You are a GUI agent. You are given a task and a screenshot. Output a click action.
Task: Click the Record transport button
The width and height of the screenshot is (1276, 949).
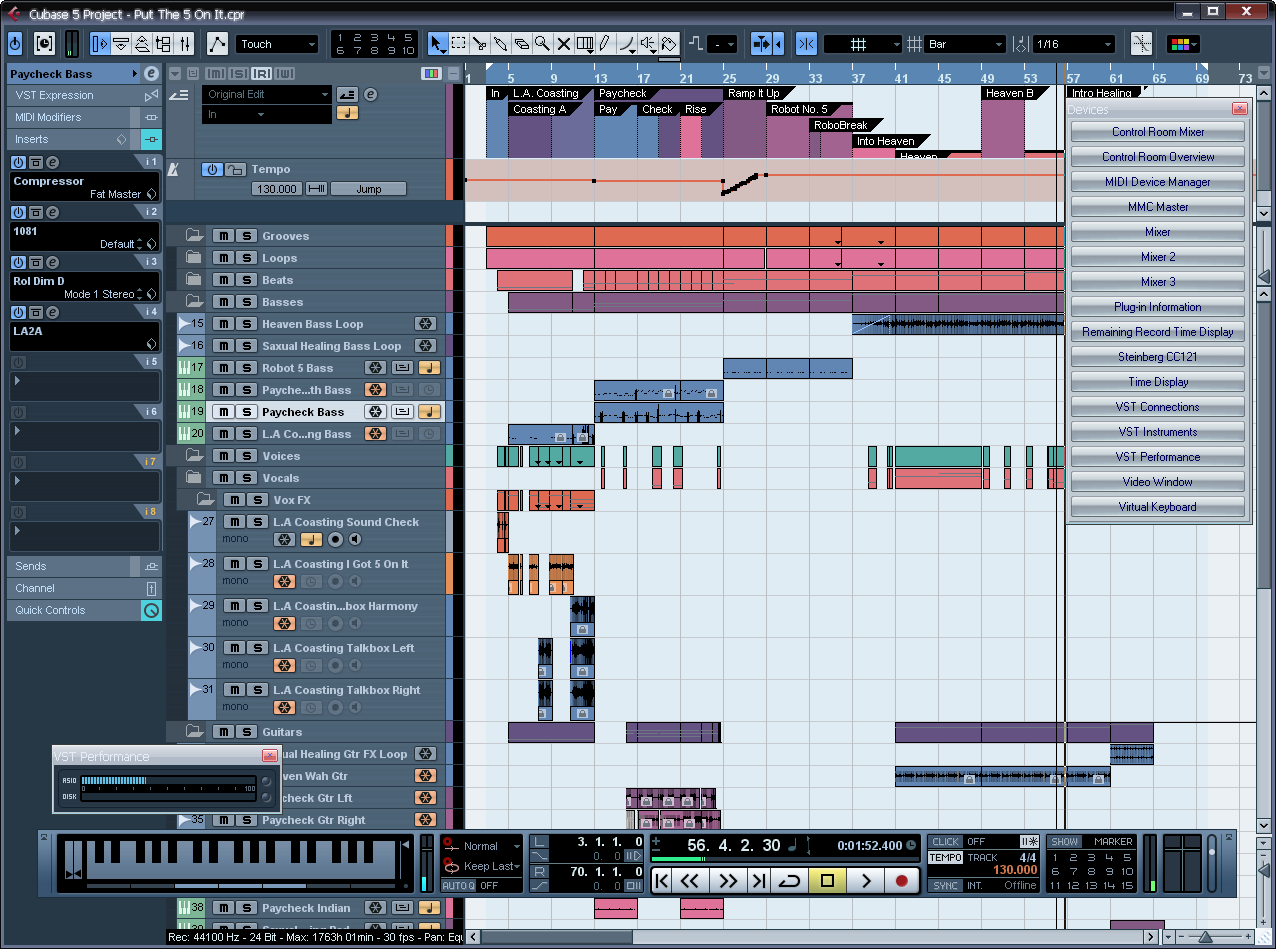(901, 881)
